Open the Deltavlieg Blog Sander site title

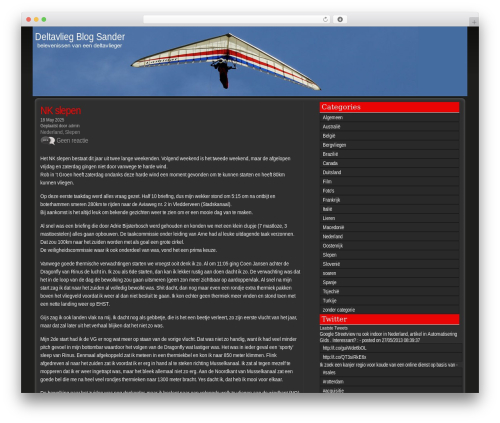[x=80, y=37]
